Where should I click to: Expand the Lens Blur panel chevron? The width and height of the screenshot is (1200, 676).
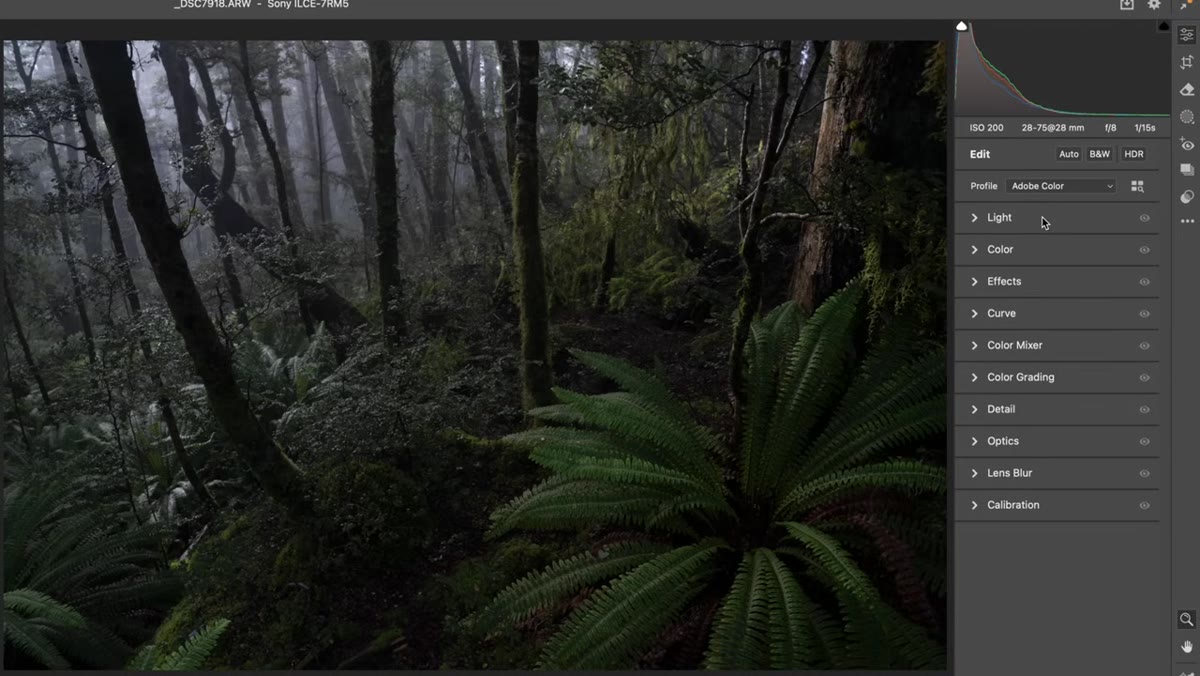974,474
